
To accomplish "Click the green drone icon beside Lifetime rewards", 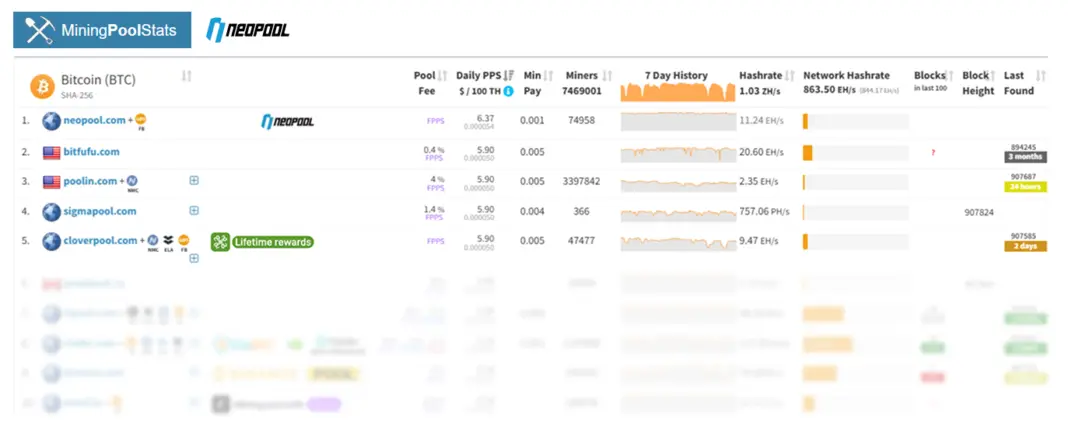I will coord(219,242).
